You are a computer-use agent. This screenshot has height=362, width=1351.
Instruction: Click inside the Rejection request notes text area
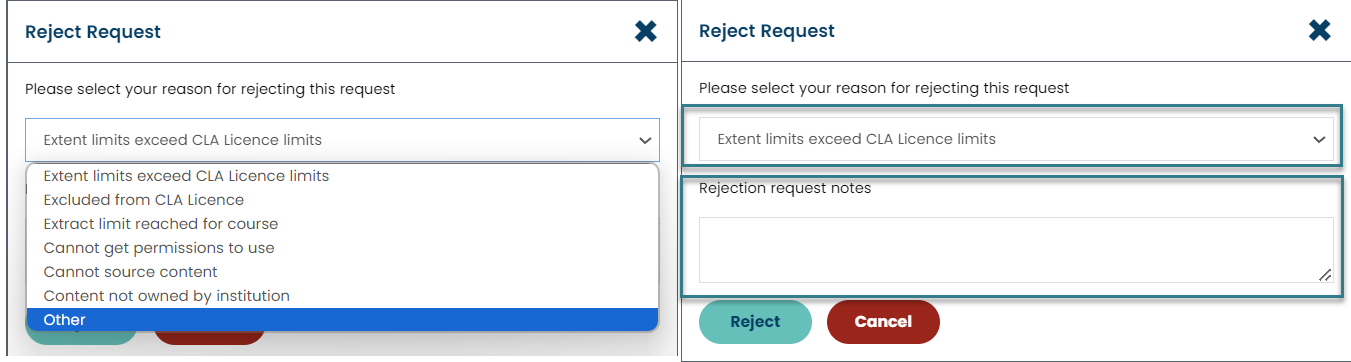pos(1016,250)
